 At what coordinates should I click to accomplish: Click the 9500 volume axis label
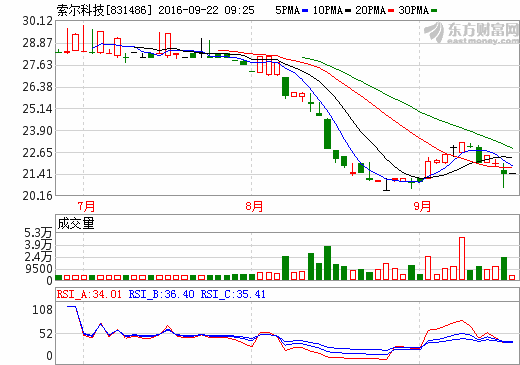click(x=39, y=269)
